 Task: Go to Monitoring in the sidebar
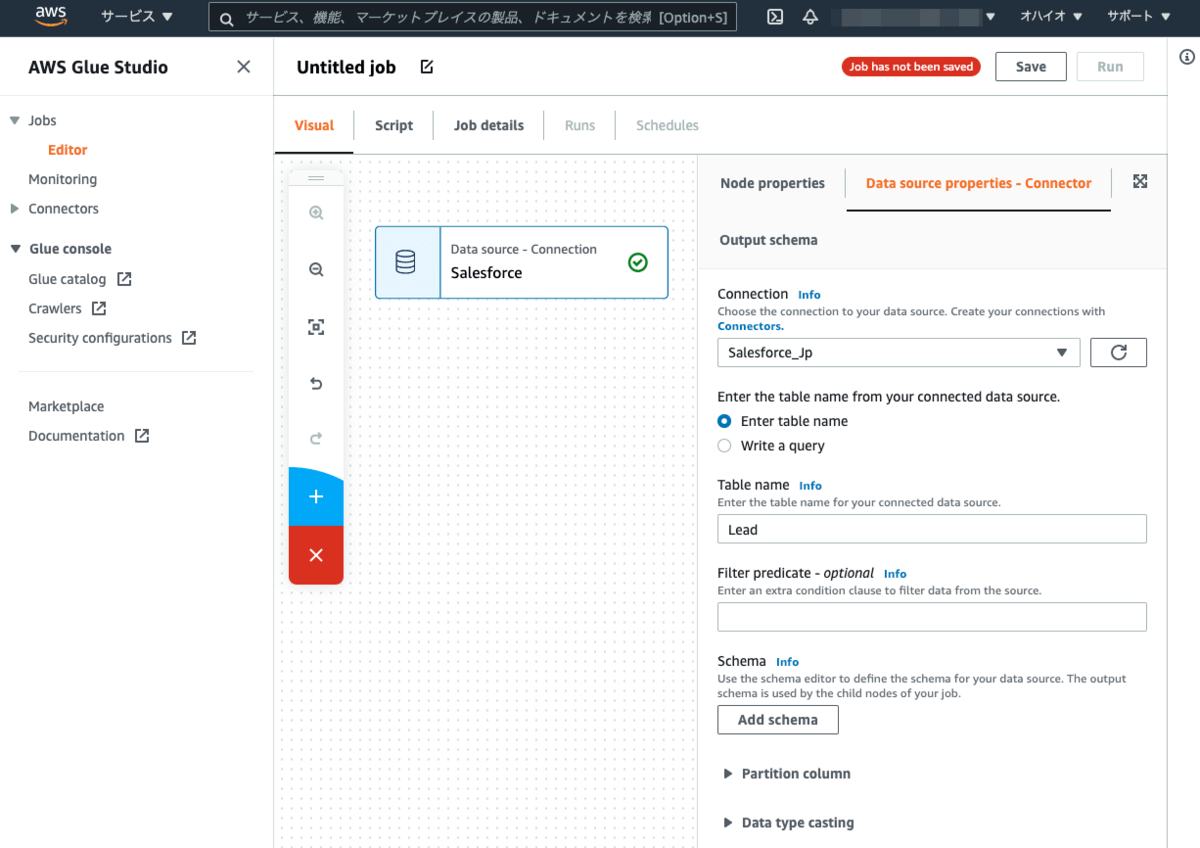click(x=63, y=179)
